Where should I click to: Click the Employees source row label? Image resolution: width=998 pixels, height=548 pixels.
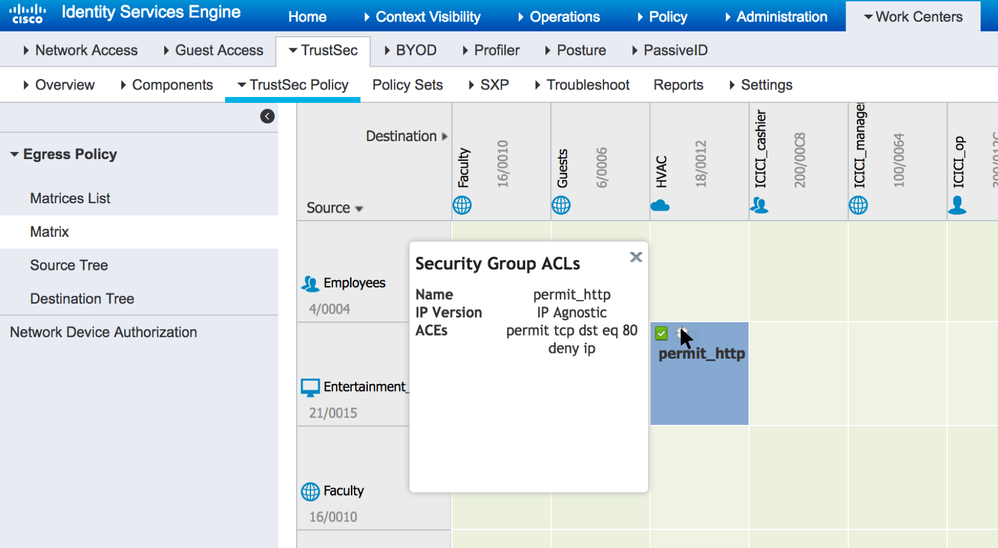(354, 283)
